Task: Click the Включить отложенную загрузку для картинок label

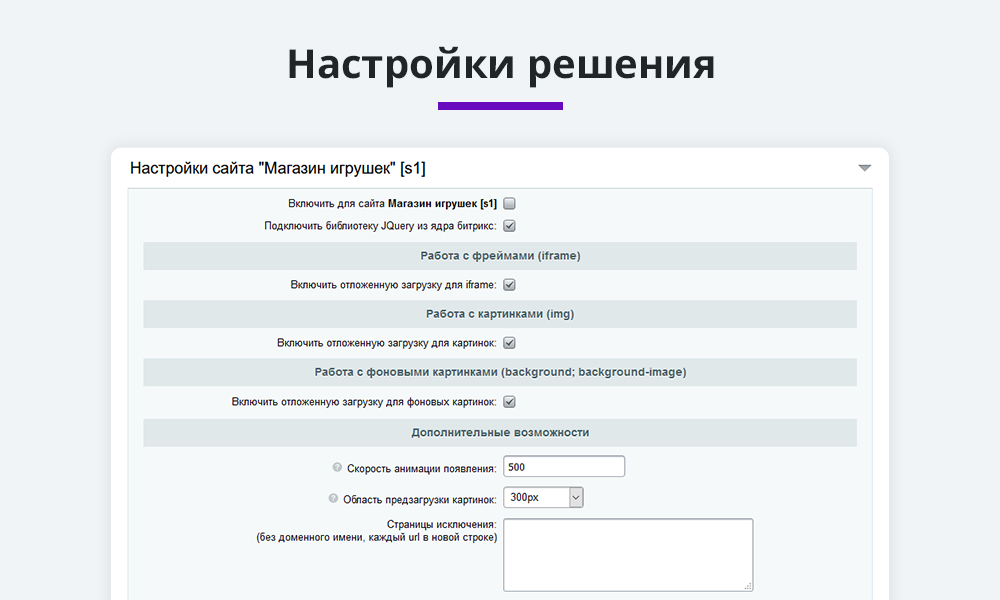Action: point(386,343)
